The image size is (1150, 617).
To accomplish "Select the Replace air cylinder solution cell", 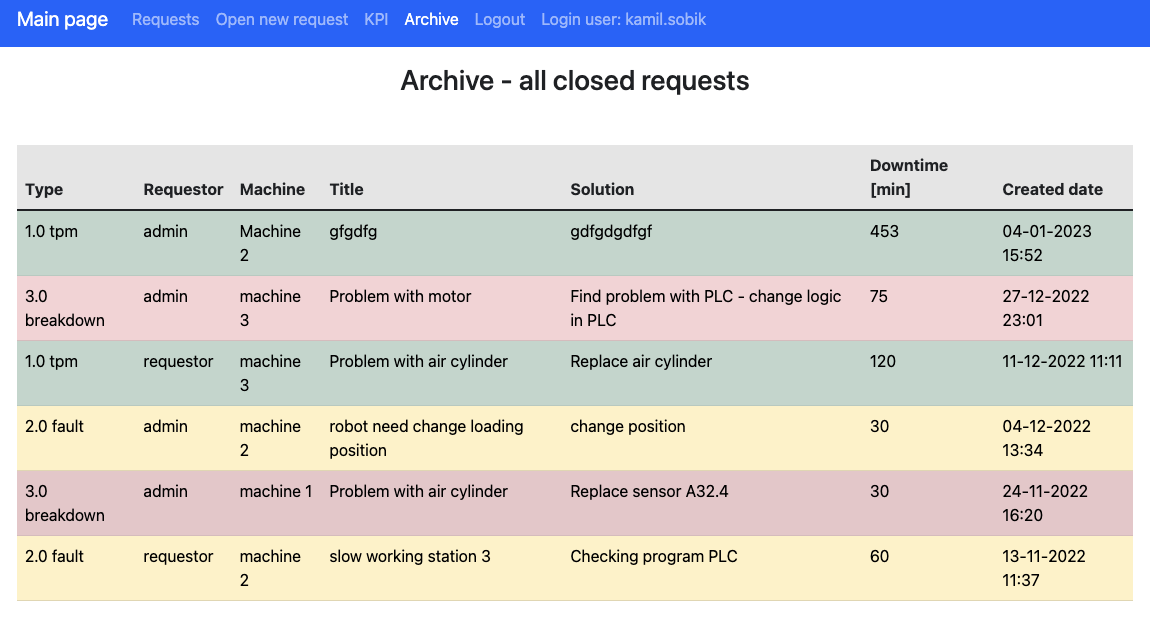I will click(641, 361).
